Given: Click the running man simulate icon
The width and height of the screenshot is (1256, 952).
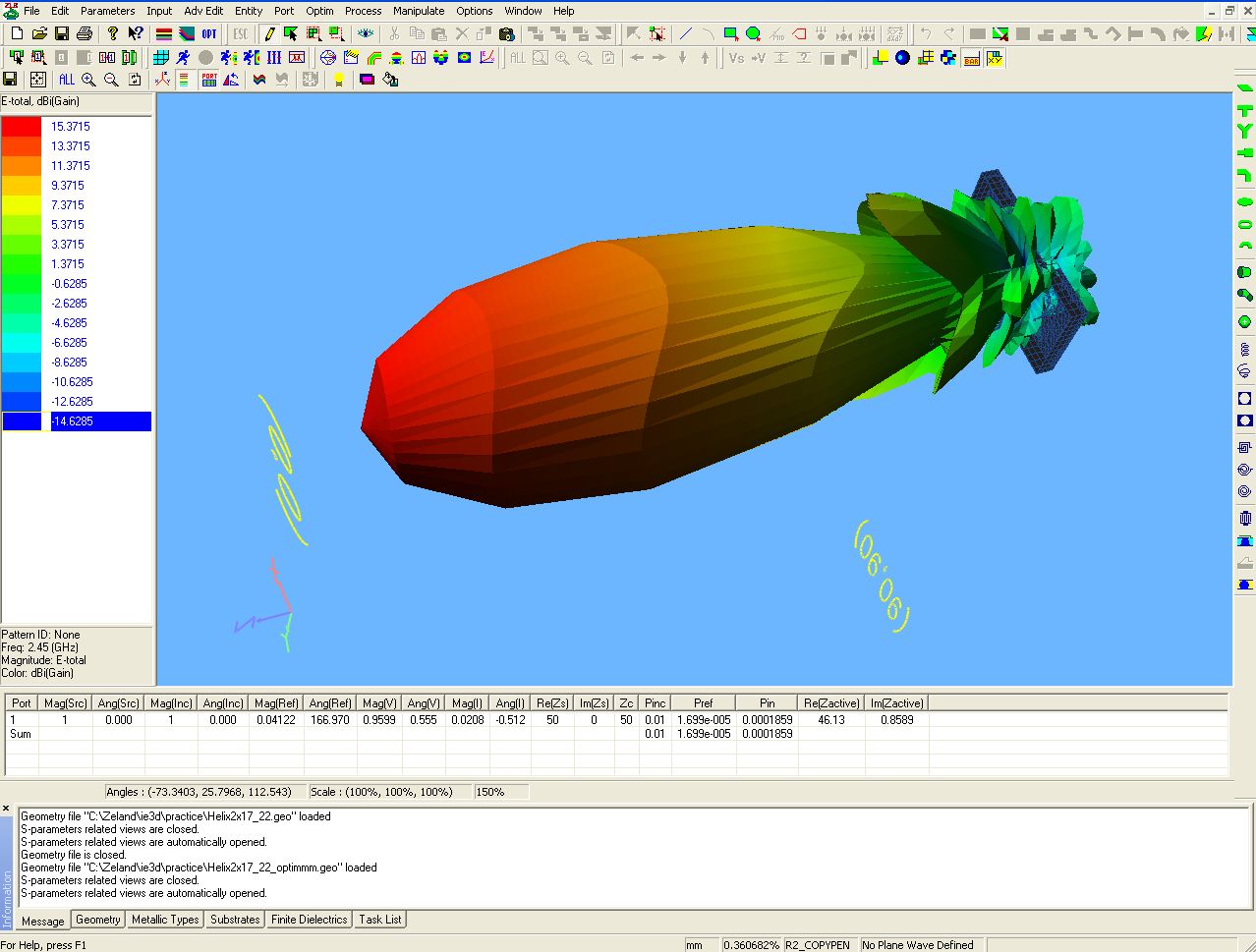Looking at the screenshot, I should (x=183, y=58).
